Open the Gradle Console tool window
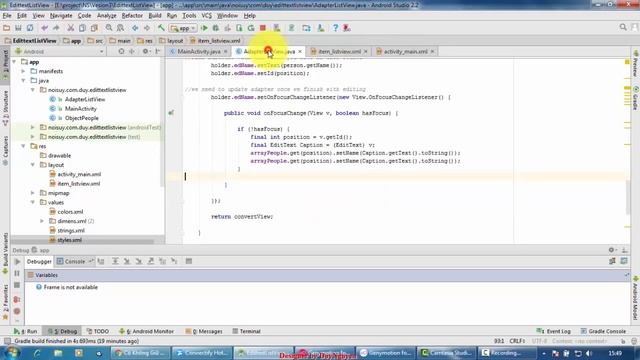The width and height of the screenshot is (640, 360). [603, 331]
